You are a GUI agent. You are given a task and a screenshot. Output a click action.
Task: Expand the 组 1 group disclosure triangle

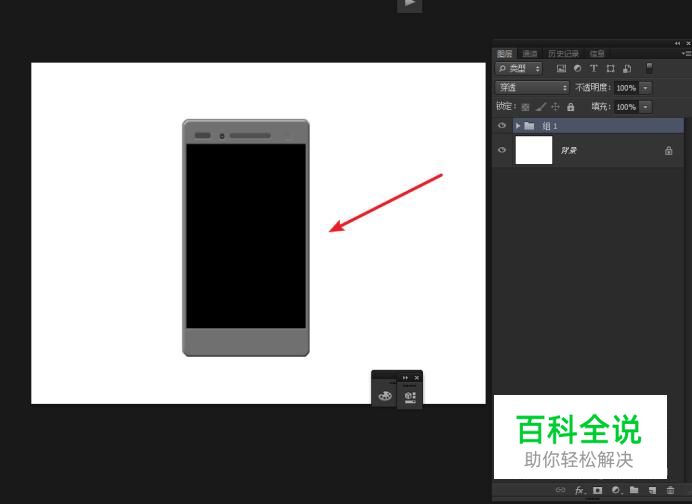518,126
